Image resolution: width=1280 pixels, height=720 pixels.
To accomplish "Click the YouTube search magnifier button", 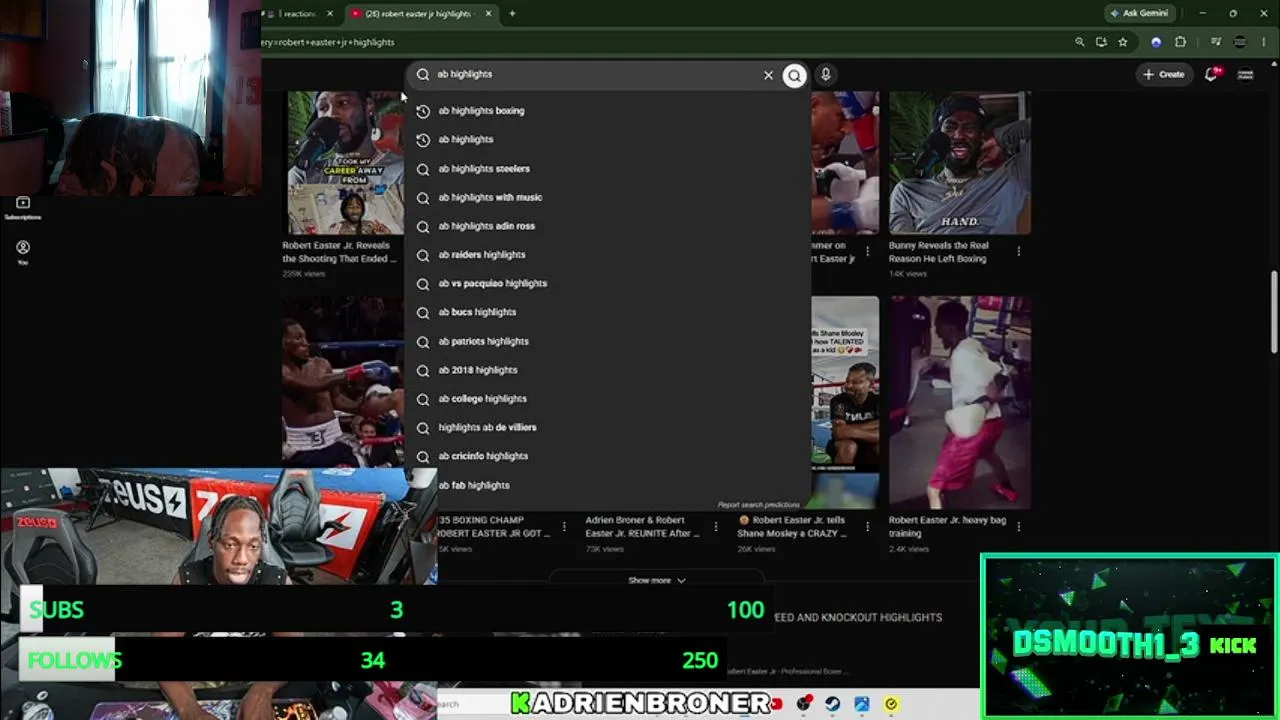I will (x=794, y=75).
